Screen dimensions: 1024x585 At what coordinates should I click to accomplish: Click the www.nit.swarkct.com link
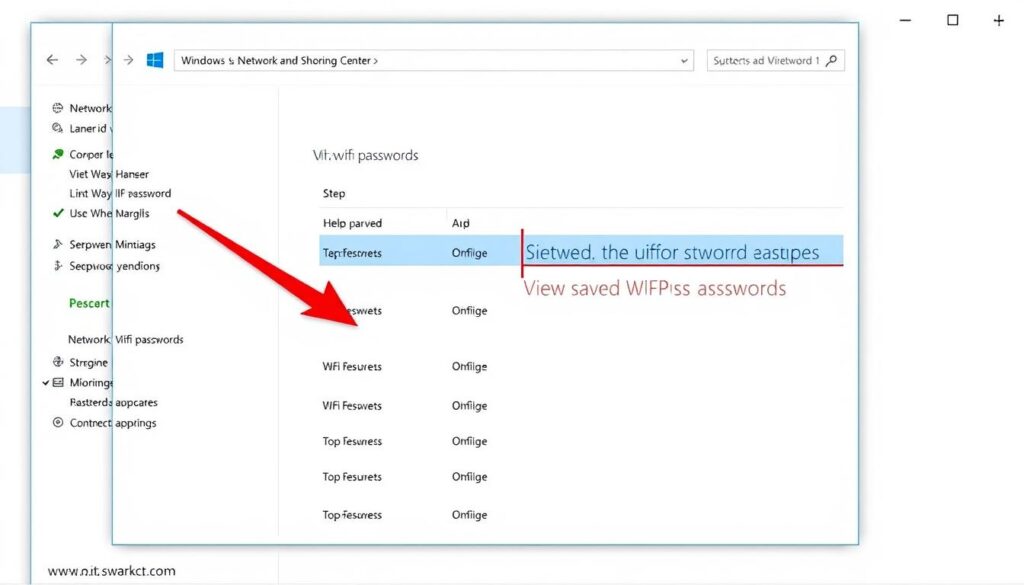[x=110, y=570]
